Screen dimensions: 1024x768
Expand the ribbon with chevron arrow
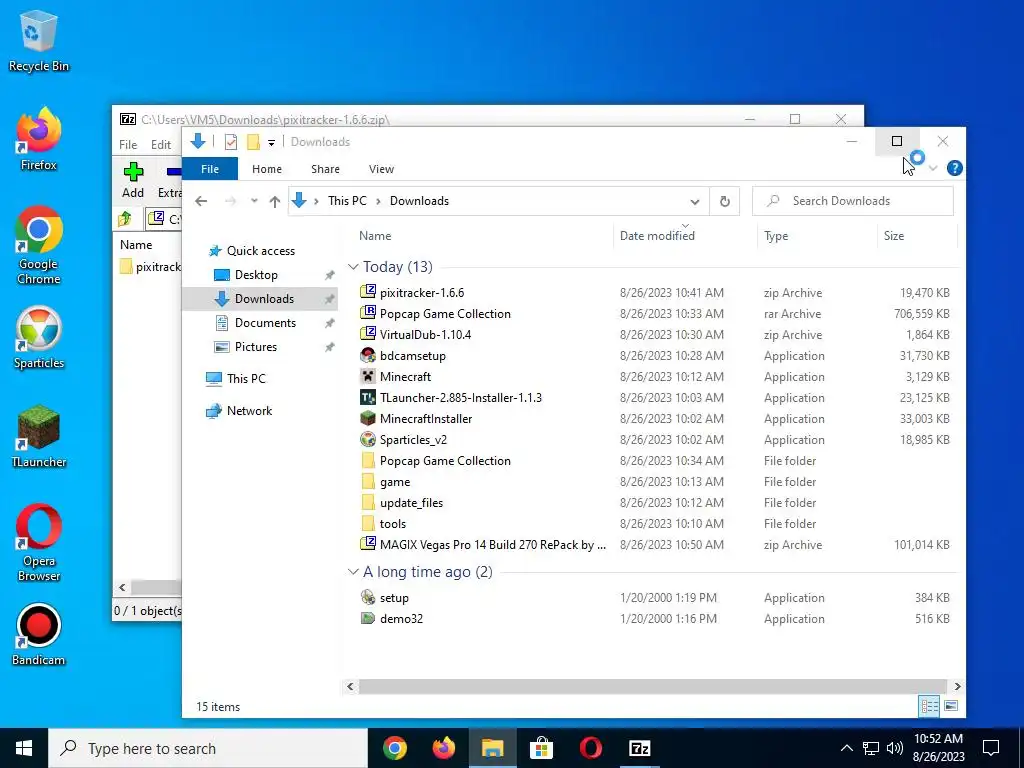(x=933, y=168)
